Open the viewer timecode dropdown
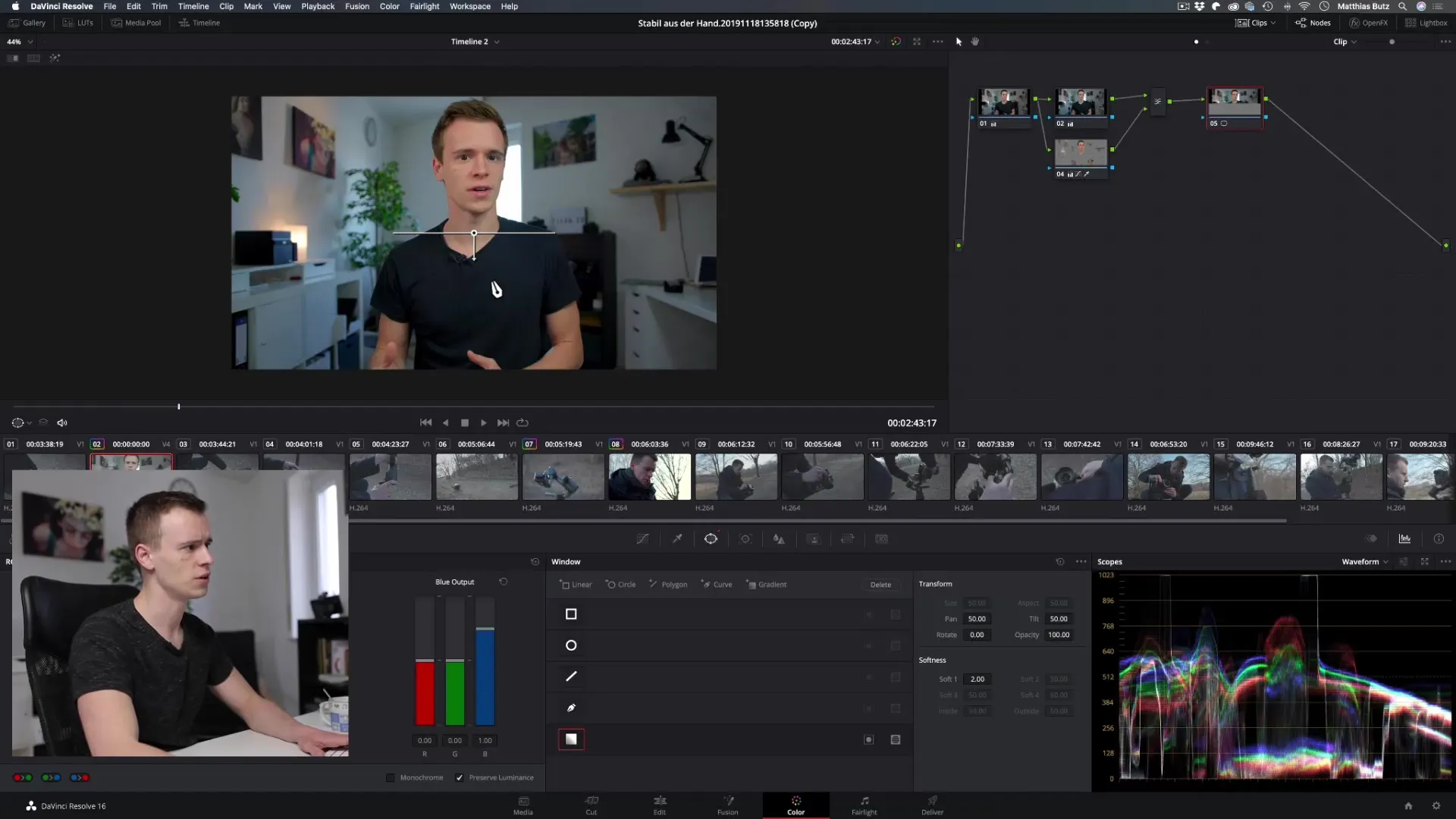The width and height of the screenshot is (1456, 819). (855, 42)
